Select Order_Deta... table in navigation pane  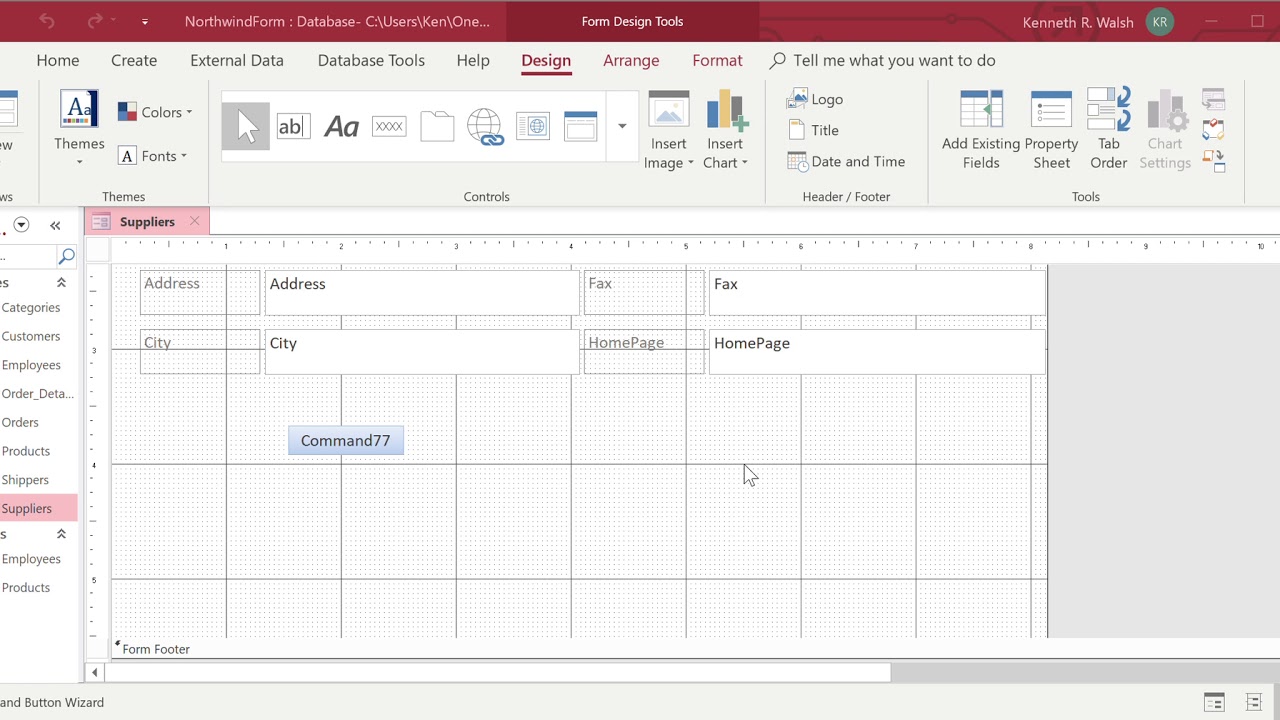(x=38, y=393)
